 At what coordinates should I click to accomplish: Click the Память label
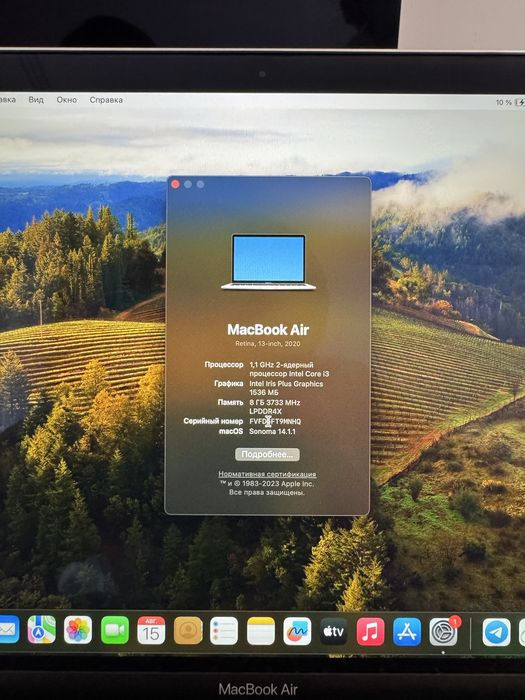pos(230,402)
